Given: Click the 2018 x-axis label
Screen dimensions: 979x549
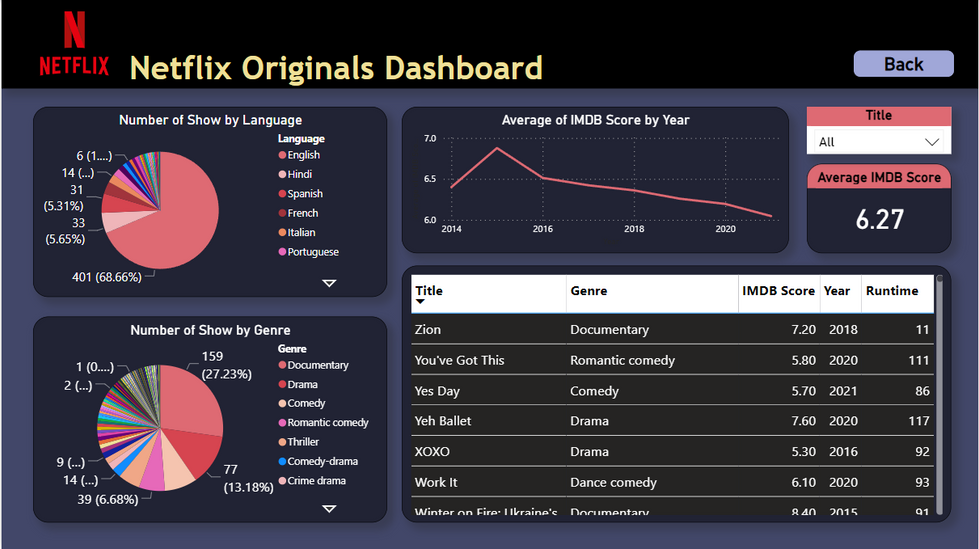Looking at the screenshot, I should (x=634, y=229).
